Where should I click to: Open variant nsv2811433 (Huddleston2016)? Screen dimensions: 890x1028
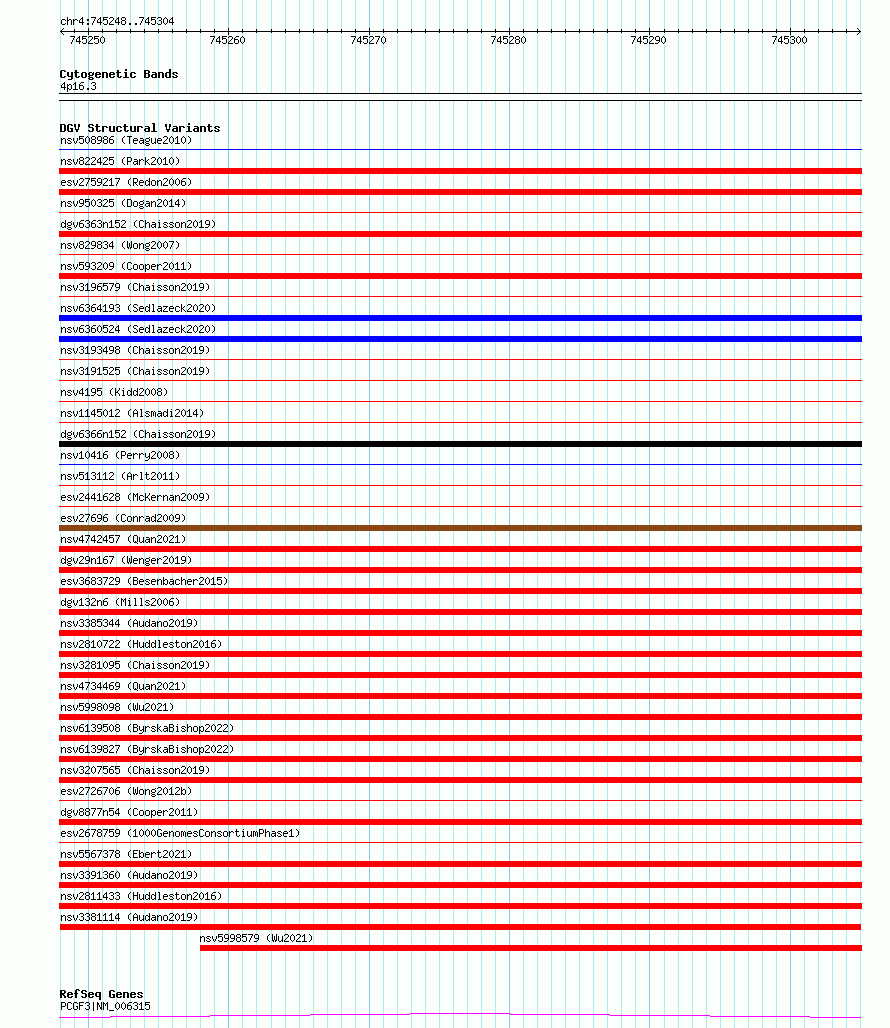tap(141, 896)
